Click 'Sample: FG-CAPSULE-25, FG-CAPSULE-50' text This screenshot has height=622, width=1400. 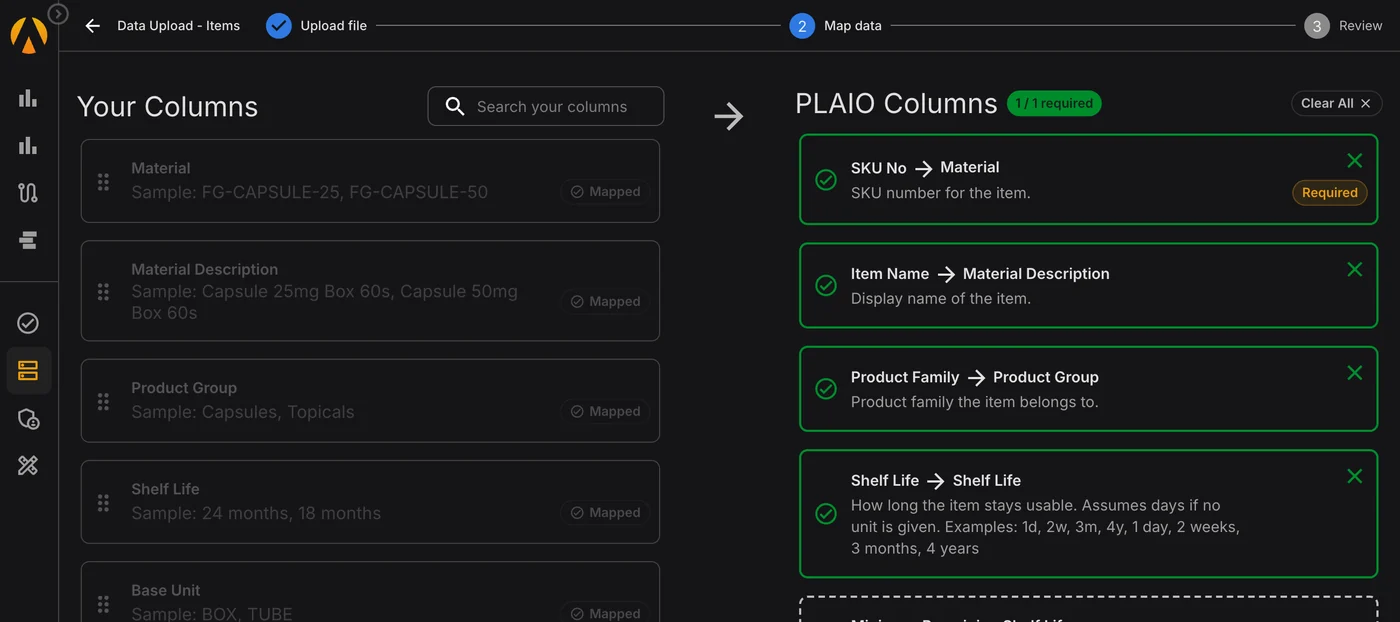coord(310,192)
